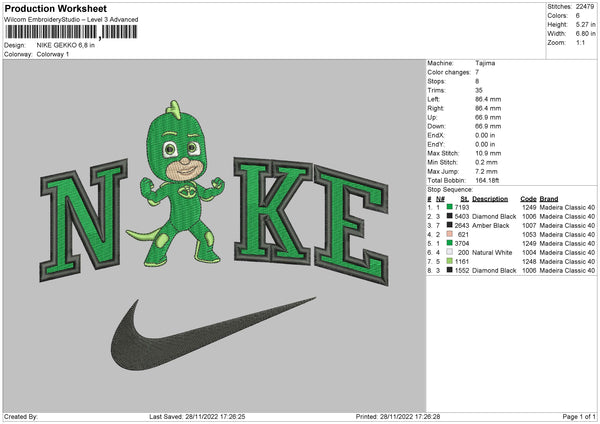Click the green swatch in the 3704 row
The width and height of the screenshot is (600, 424).
(x=450, y=243)
